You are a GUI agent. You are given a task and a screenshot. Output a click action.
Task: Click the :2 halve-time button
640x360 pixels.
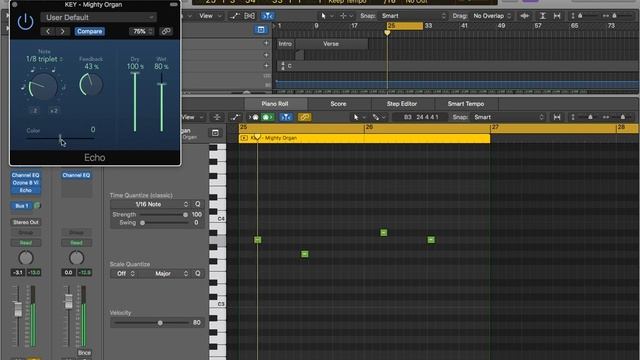point(35,111)
